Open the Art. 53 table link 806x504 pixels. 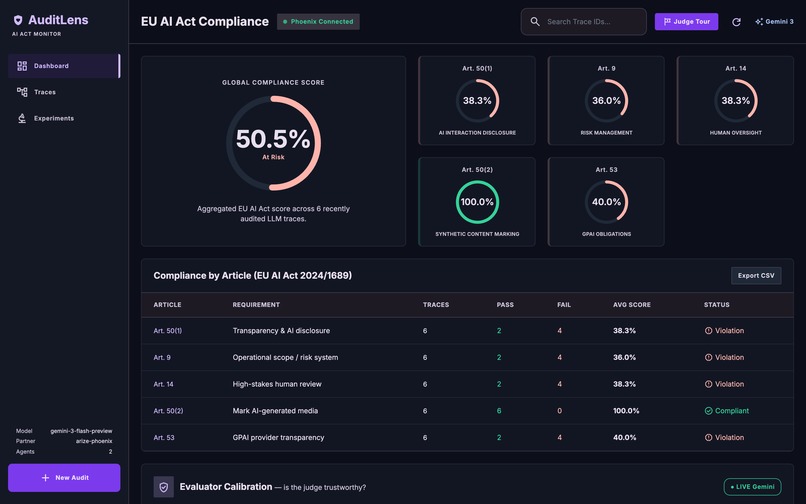click(x=164, y=438)
